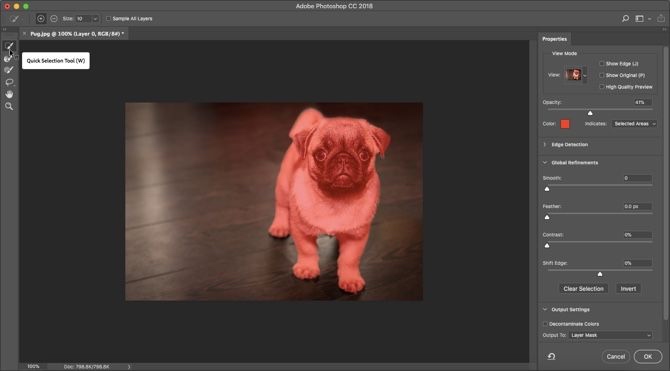Click the Opacity slider handle
670x371 pixels.
click(x=590, y=113)
